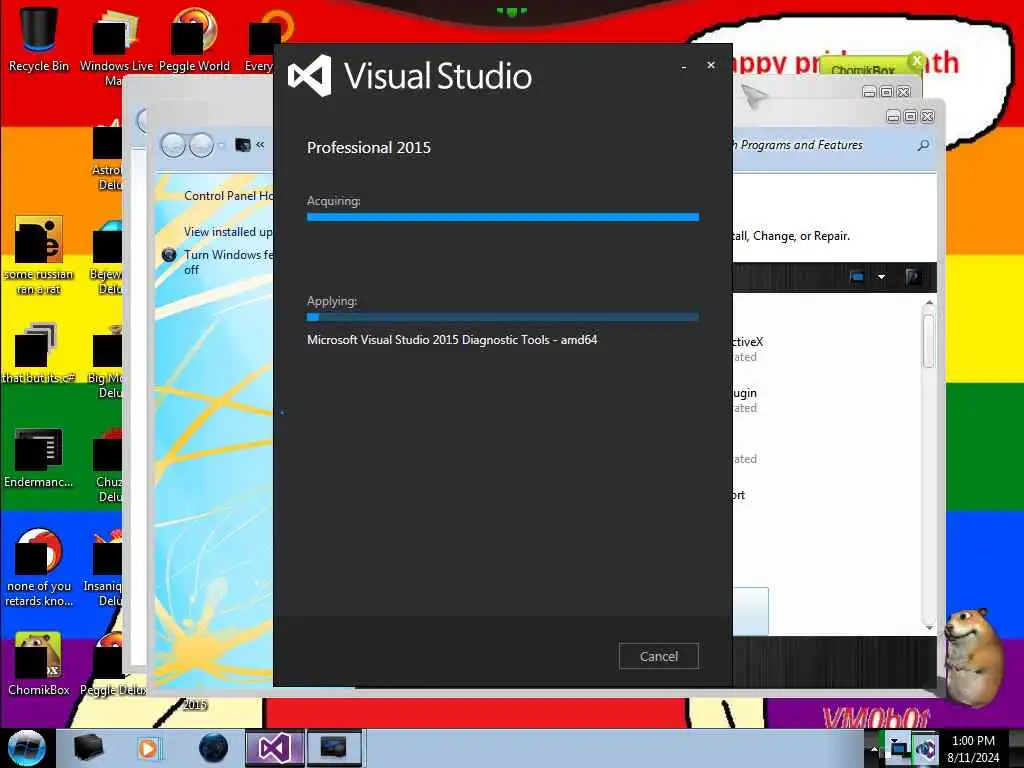Show hidden system tray icons

(874, 749)
